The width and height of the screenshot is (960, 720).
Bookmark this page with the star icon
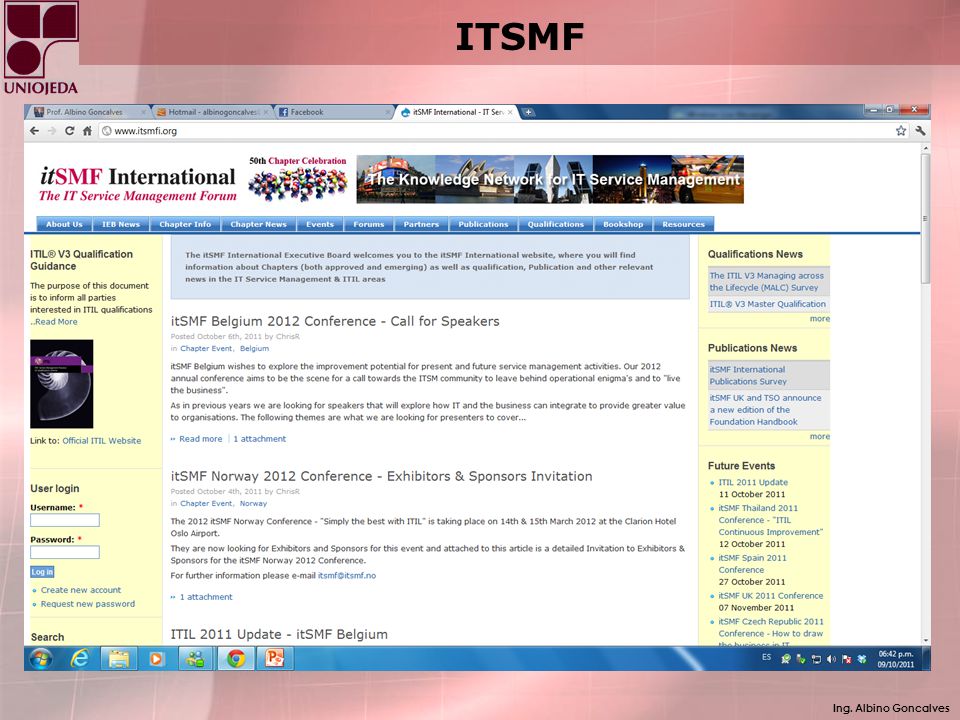tap(901, 130)
